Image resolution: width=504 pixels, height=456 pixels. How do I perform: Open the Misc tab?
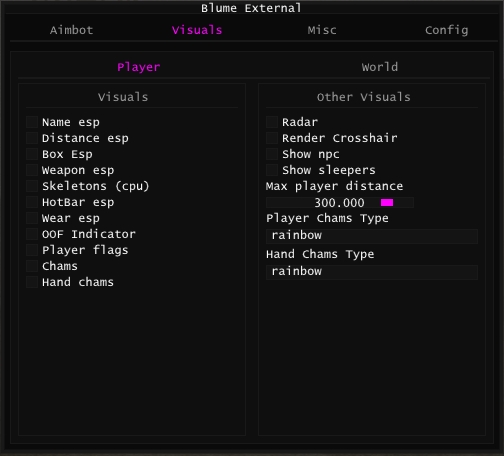coord(322,30)
